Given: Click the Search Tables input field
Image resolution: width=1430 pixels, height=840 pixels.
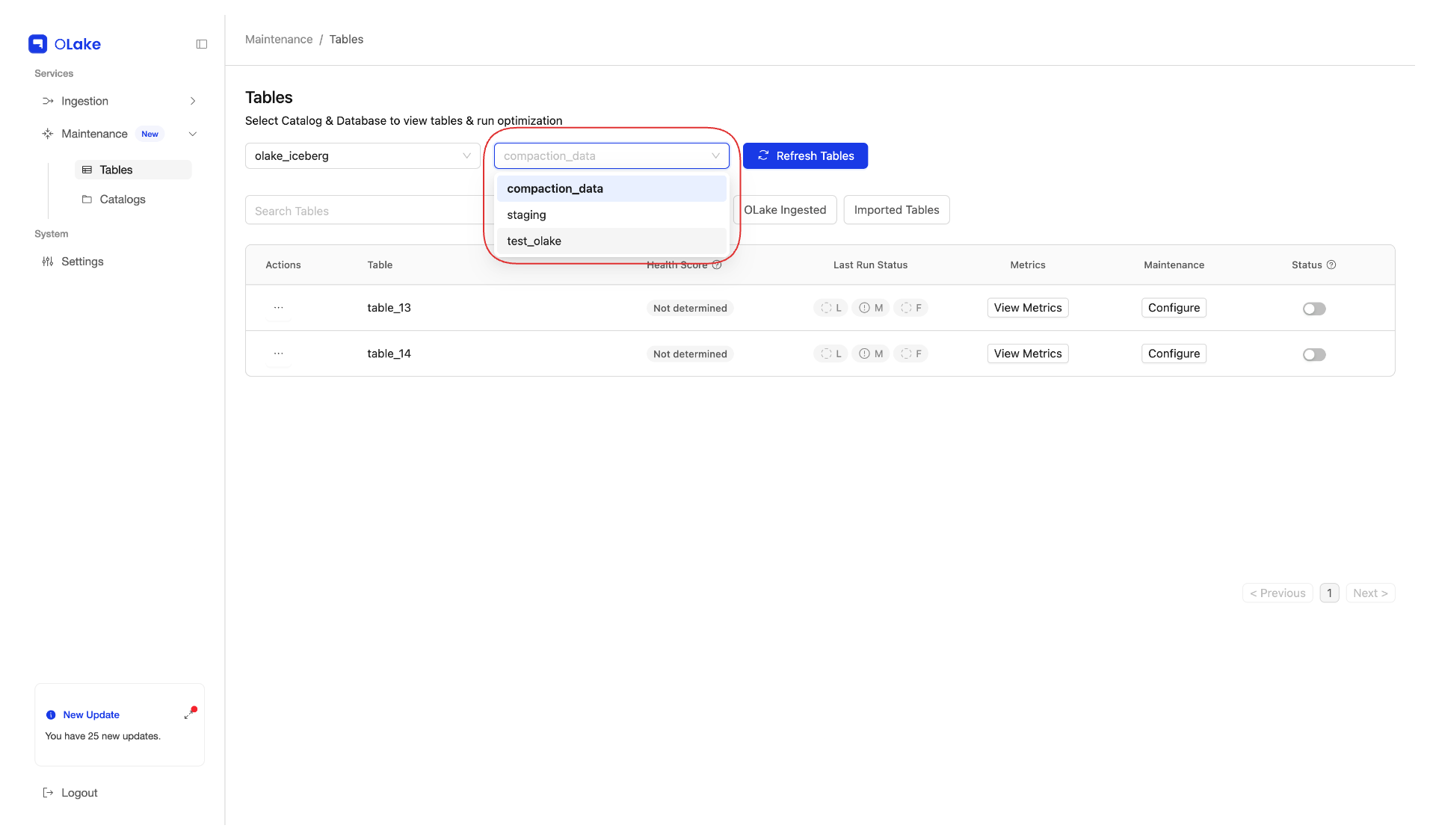Looking at the screenshot, I should tap(336, 210).
